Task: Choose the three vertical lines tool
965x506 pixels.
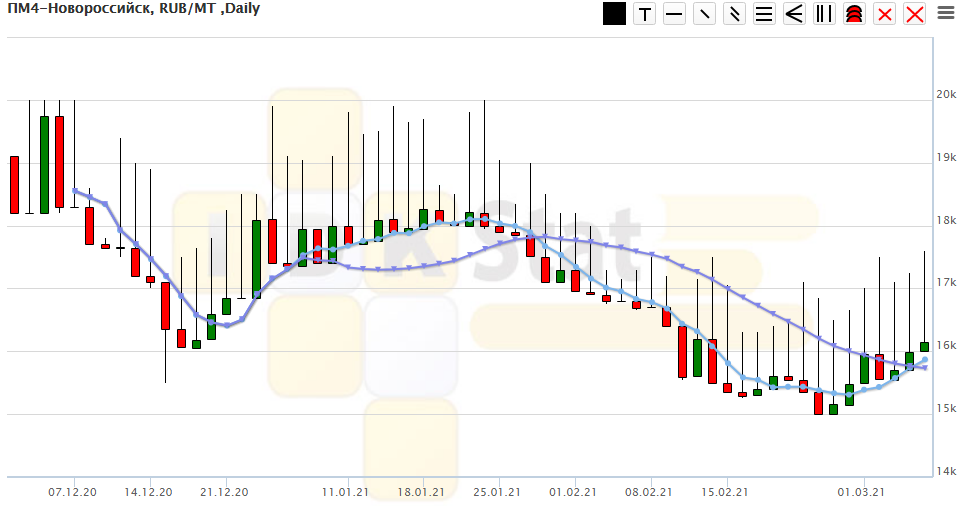Action: [x=824, y=14]
